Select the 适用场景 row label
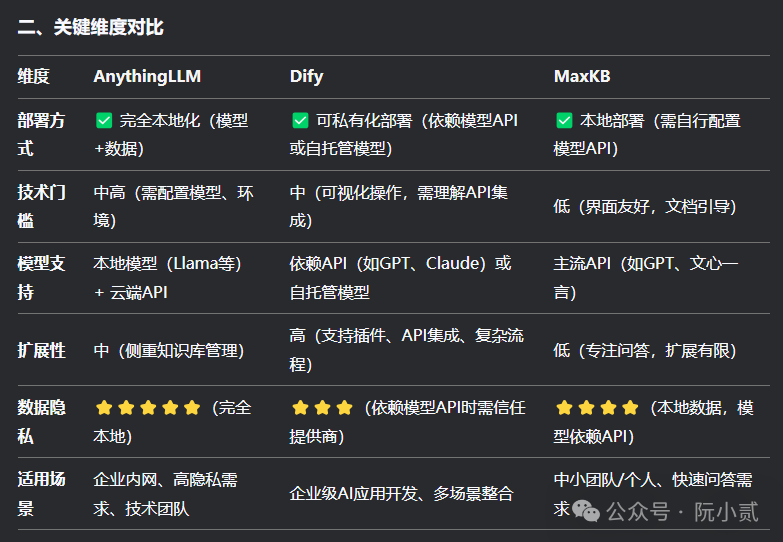 pos(41,494)
